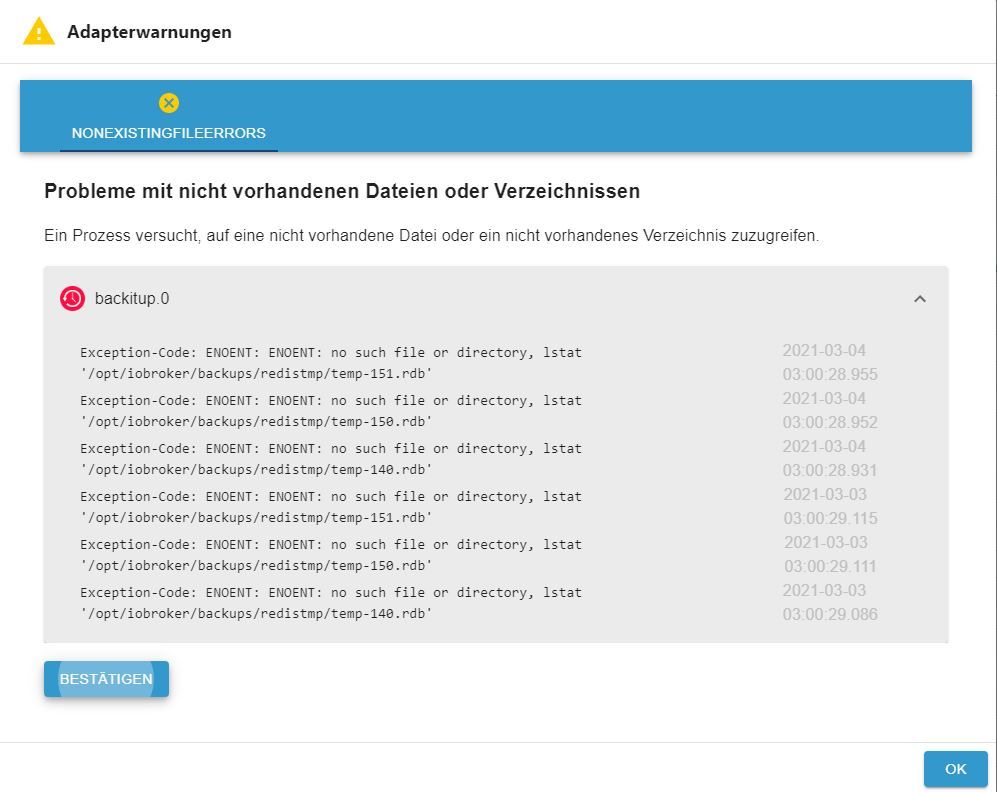Click the description starting with Ein Prozess versucht
The height and width of the screenshot is (792, 997).
pos(431,236)
